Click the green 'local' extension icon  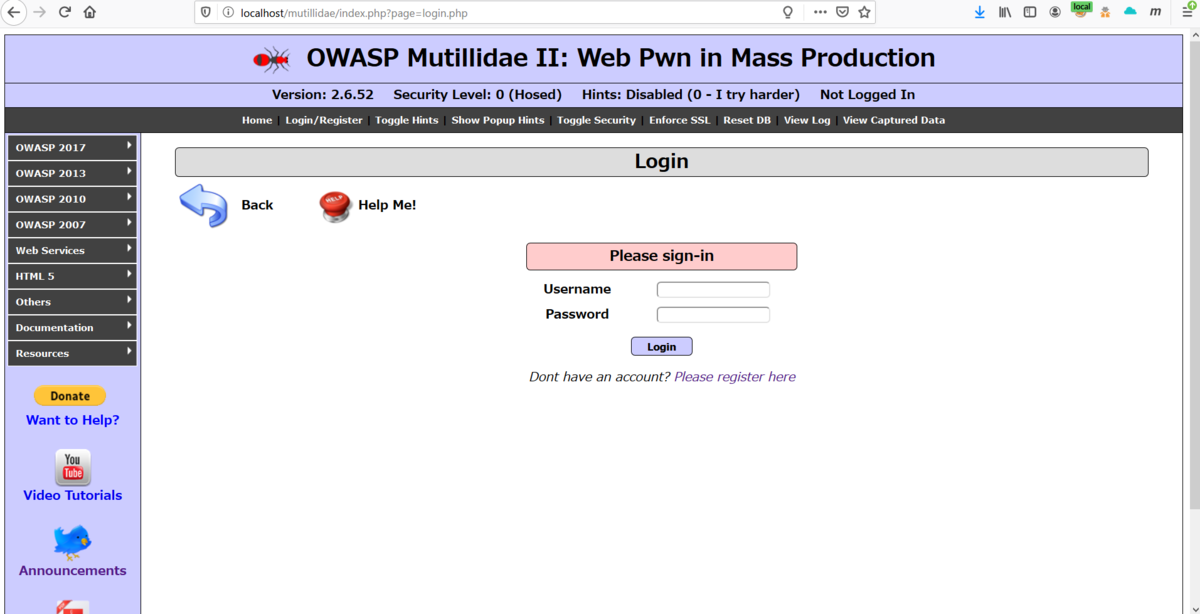click(1081, 9)
